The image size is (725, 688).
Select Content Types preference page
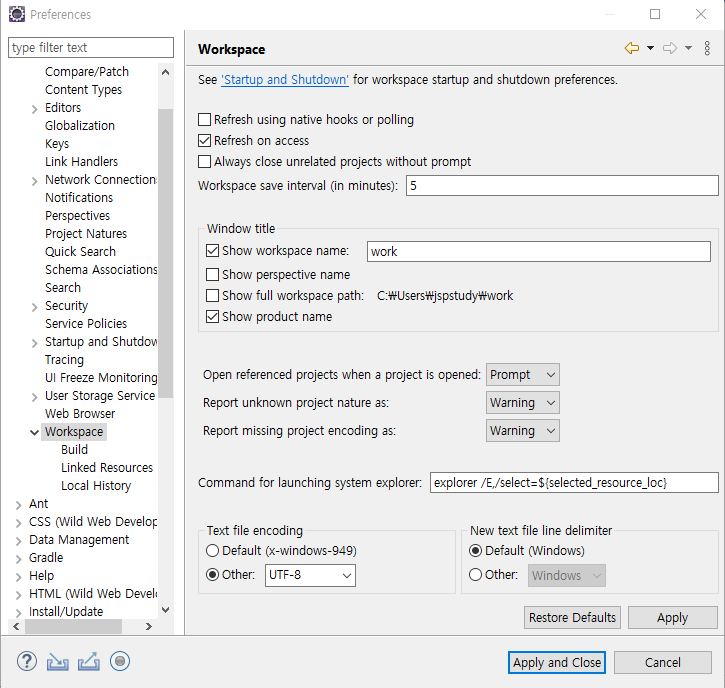click(84, 90)
